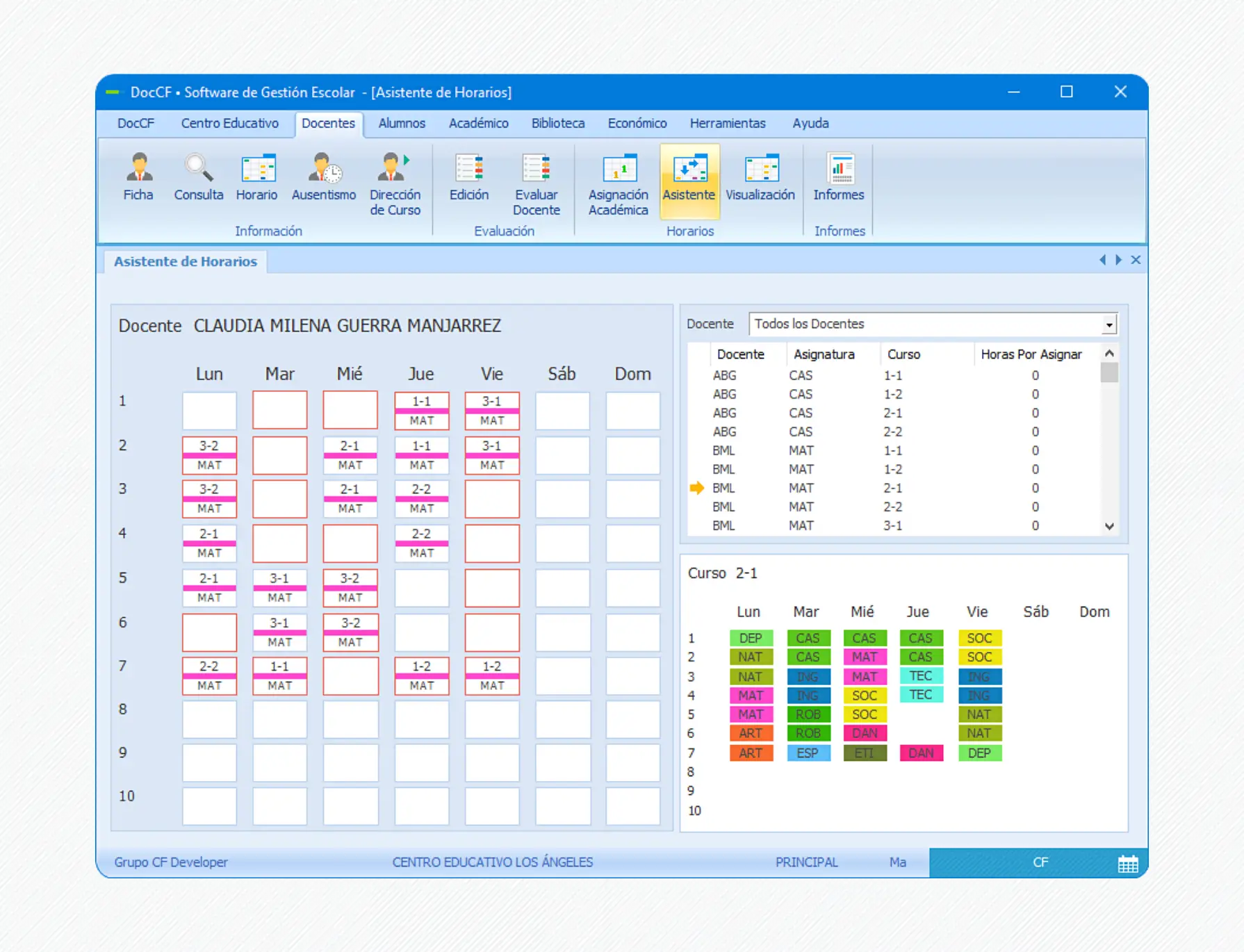Screen dimensions: 1244x952
Task: Select the green DEP block on Monday
Action: pyautogui.click(x=751, y=638)
